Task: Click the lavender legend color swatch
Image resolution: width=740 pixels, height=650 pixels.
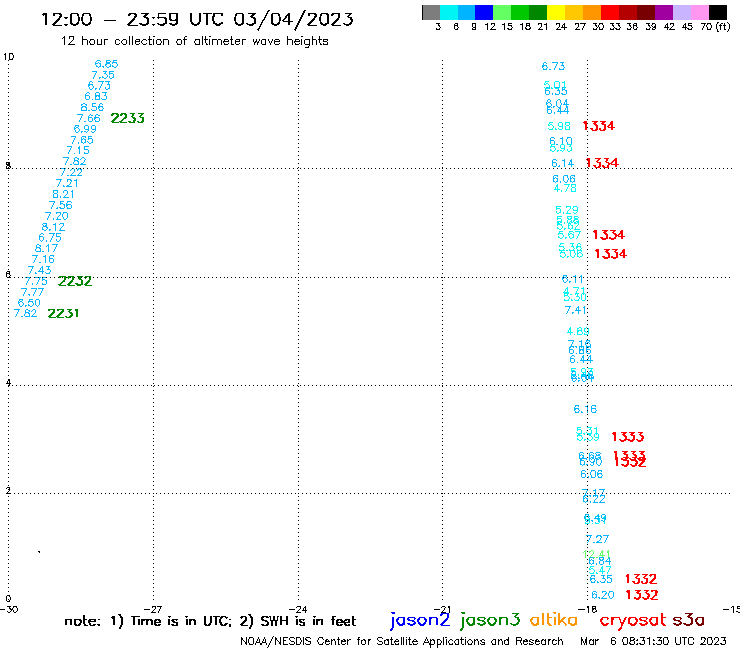Action: [681, 13]
